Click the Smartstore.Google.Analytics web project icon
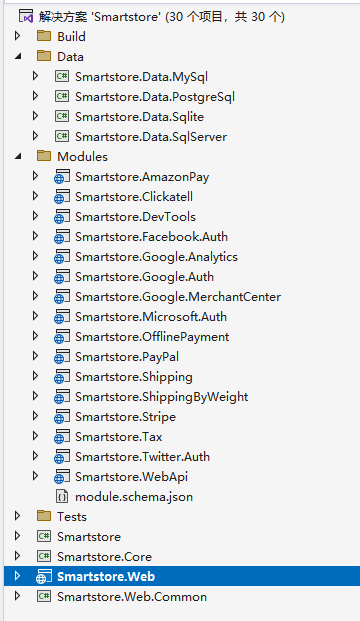Screen dimensions: 360x621 coord(62,257)
